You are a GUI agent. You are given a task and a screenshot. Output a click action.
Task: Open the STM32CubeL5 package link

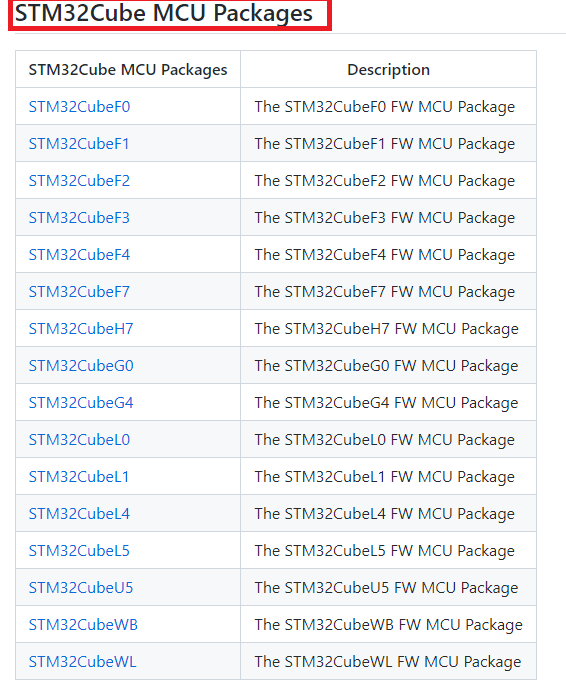click(x=79, y=551)
